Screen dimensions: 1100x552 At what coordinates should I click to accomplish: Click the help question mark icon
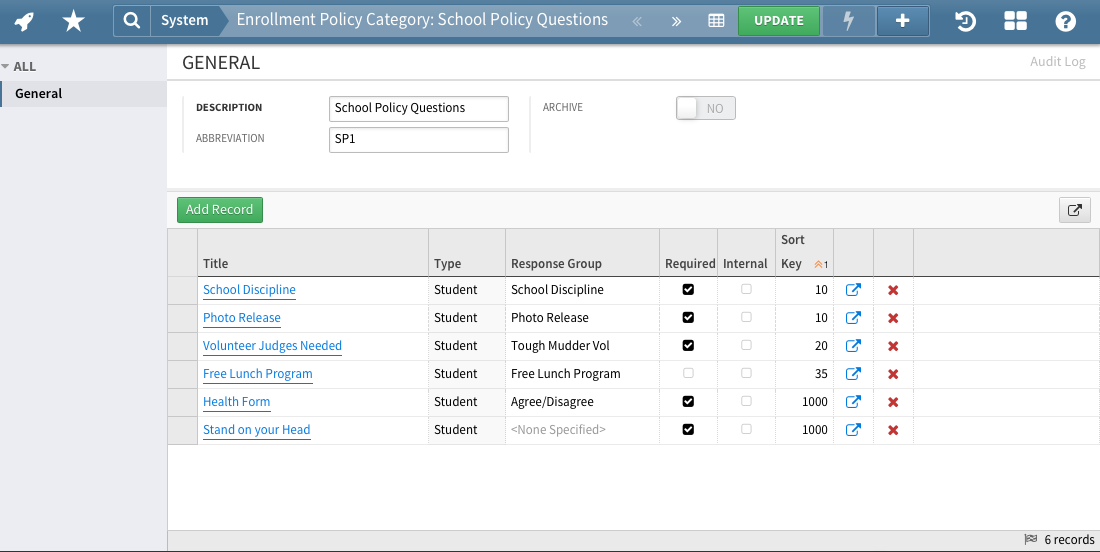tap(1066, 21)
